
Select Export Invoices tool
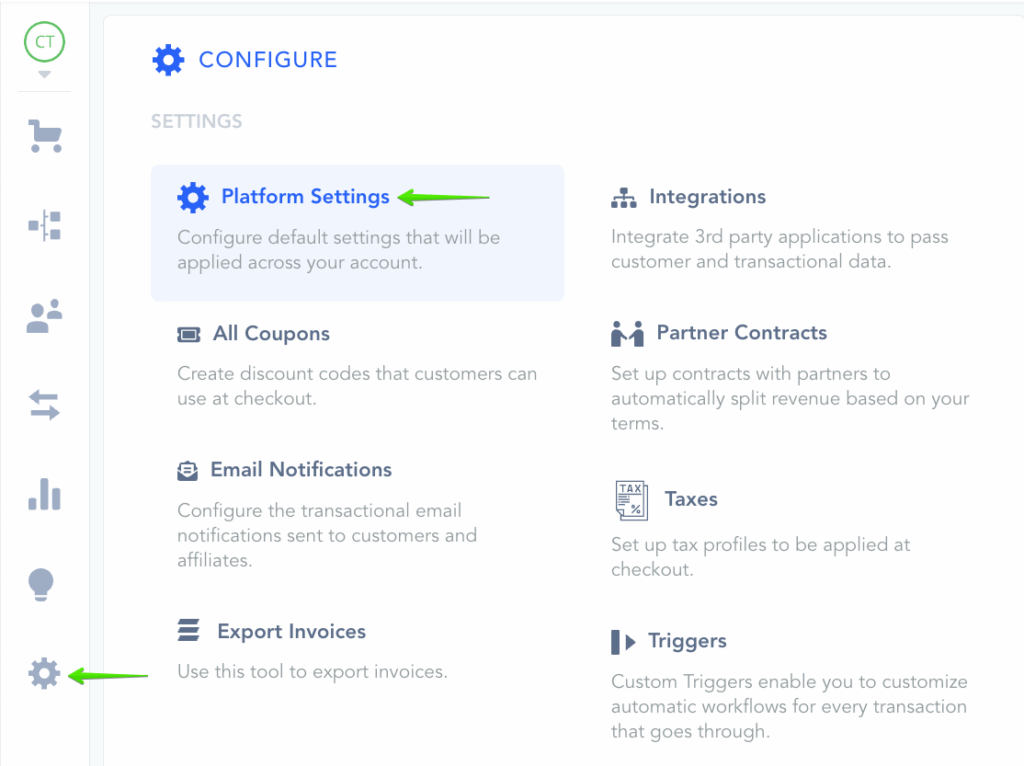[x=291, y=632]
